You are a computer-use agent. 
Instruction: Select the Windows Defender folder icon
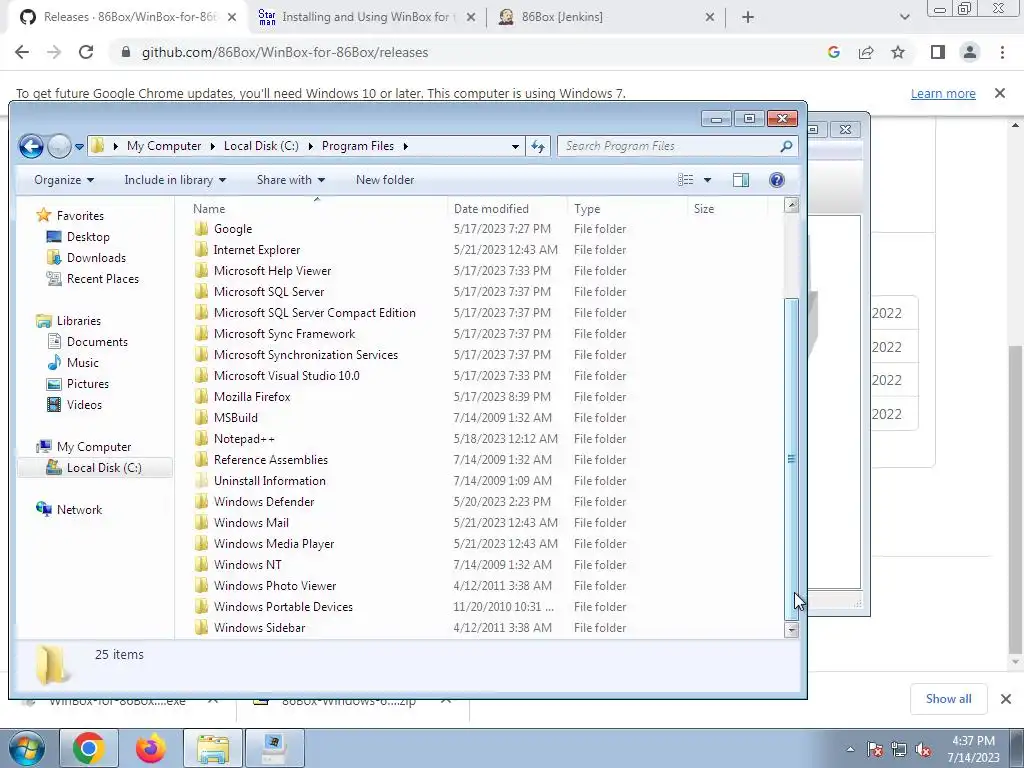[202, 502]
